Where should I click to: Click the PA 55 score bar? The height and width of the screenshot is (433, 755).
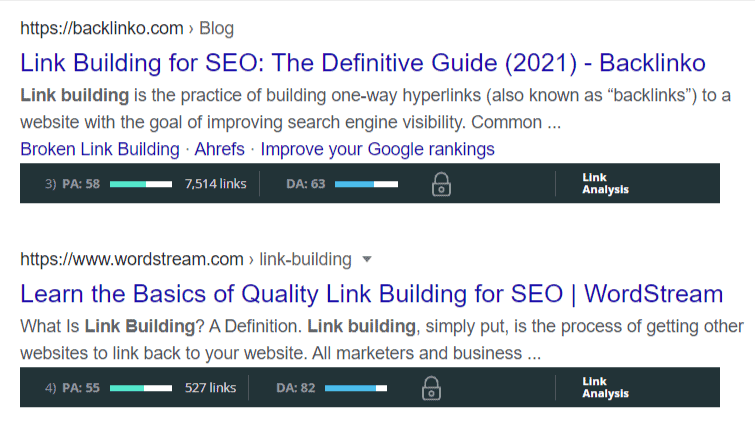tap(141, 388)
